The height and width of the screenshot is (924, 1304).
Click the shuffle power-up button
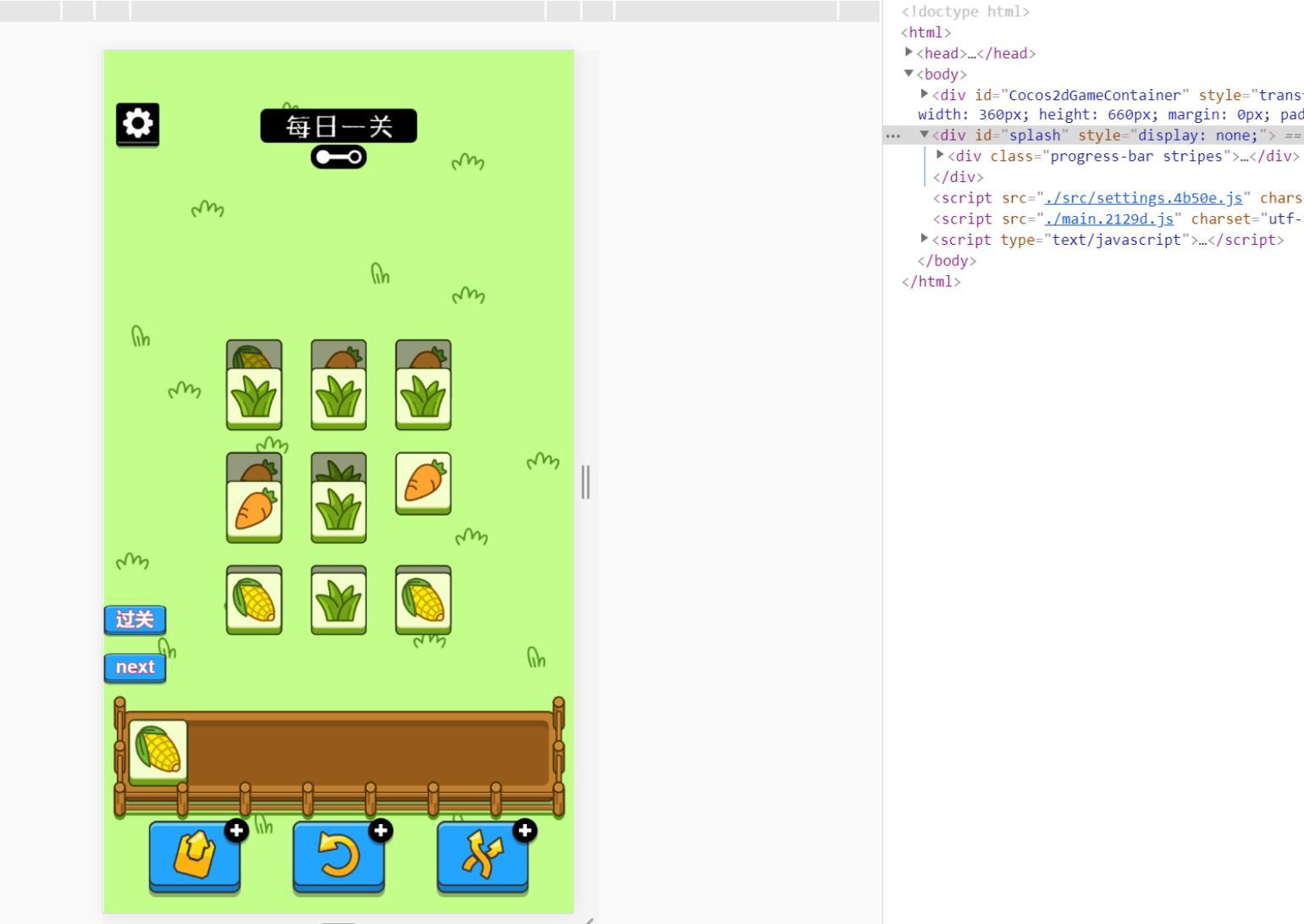pos(482,855)
